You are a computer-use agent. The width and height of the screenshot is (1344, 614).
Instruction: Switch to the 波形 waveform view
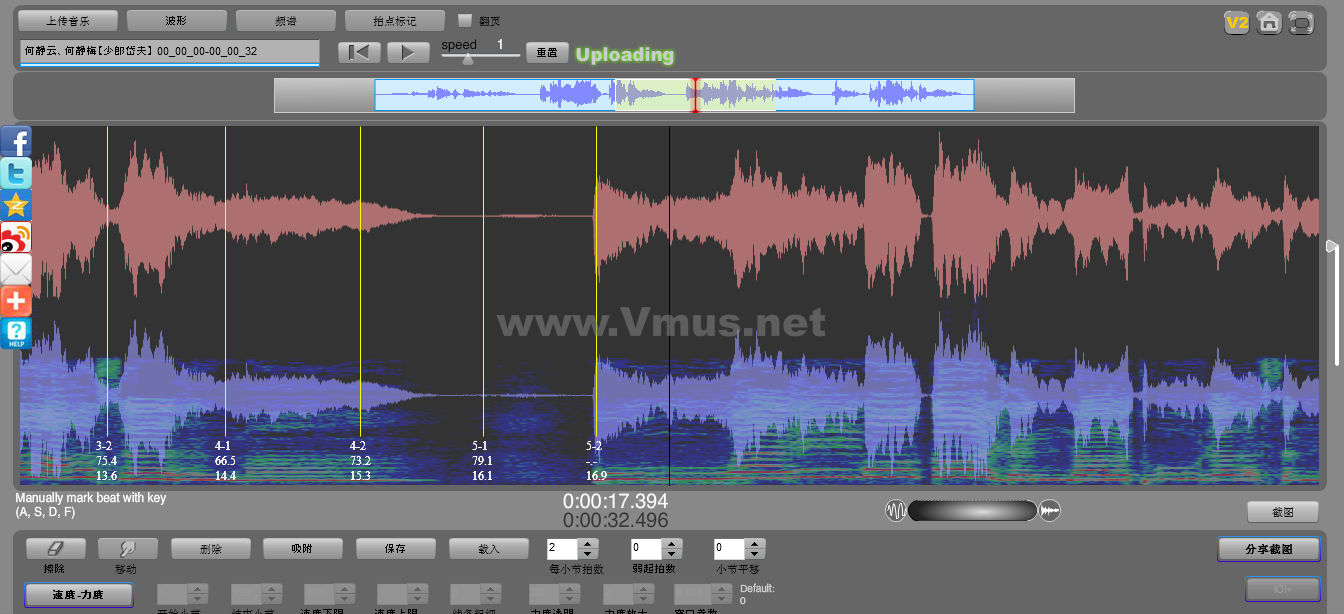tap(177, 20)
